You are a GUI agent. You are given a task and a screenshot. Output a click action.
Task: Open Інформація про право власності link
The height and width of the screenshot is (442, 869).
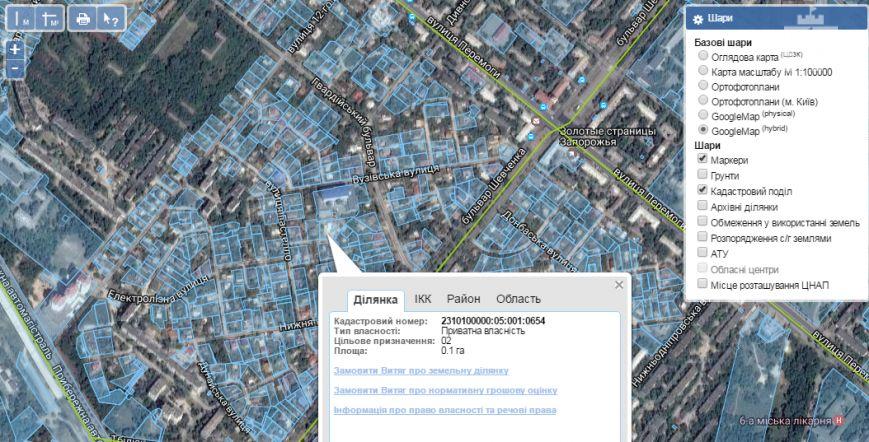tap(444, 410)
